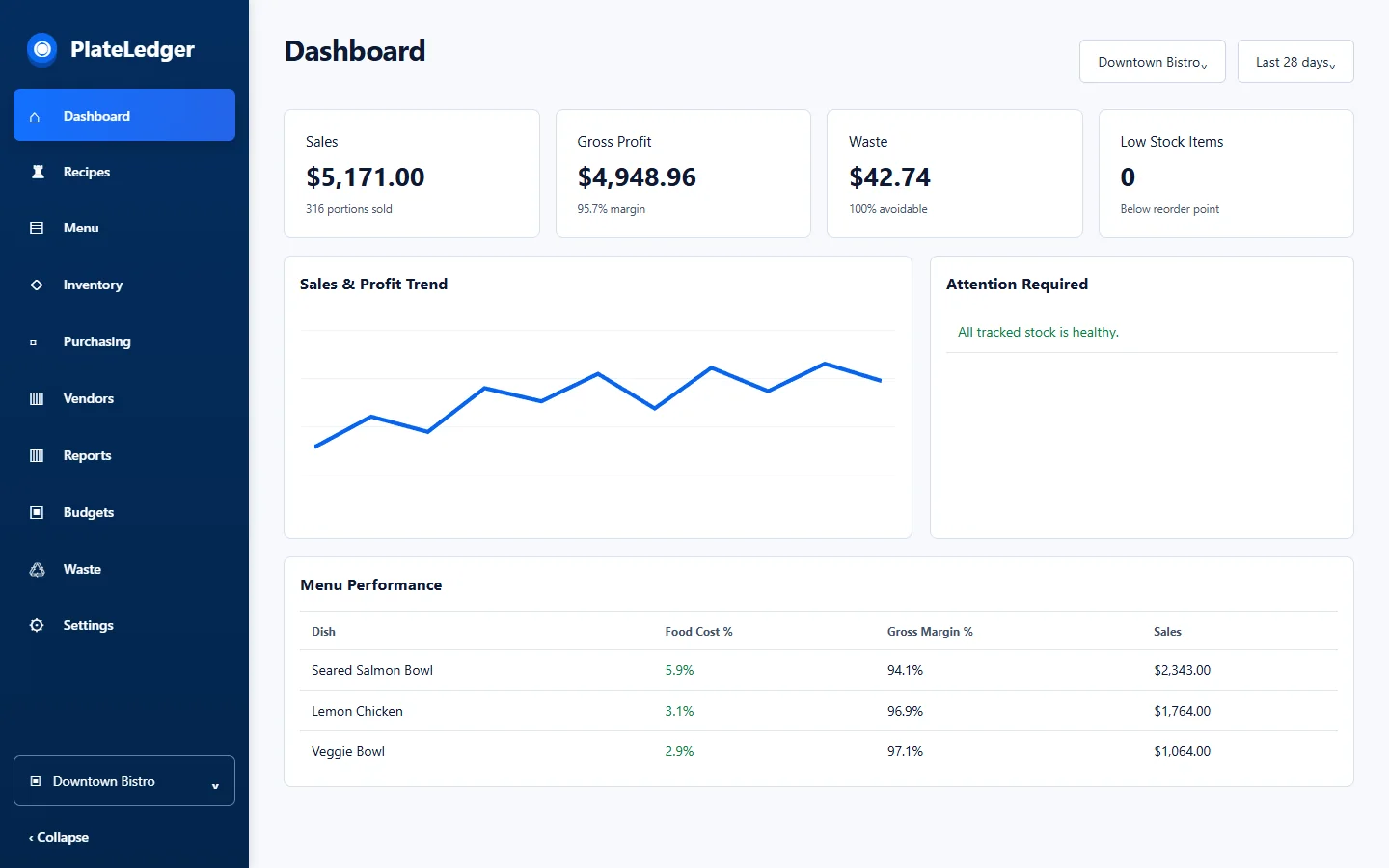The height and width of the screenshot is (868, 1389).
Task: Click the 3.1% food cost value
Action: tap(679, 711)
